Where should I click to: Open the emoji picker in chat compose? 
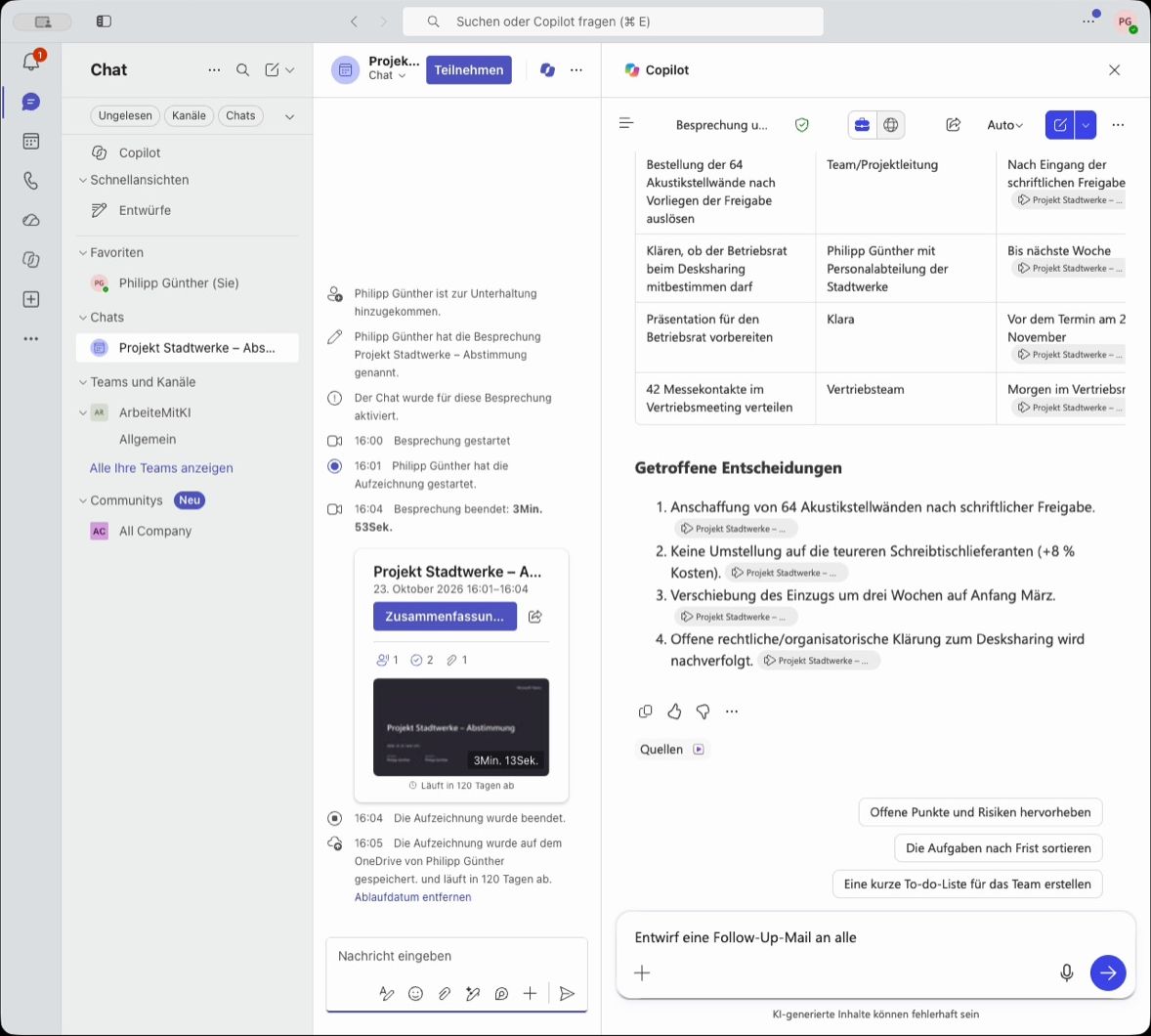415,993
